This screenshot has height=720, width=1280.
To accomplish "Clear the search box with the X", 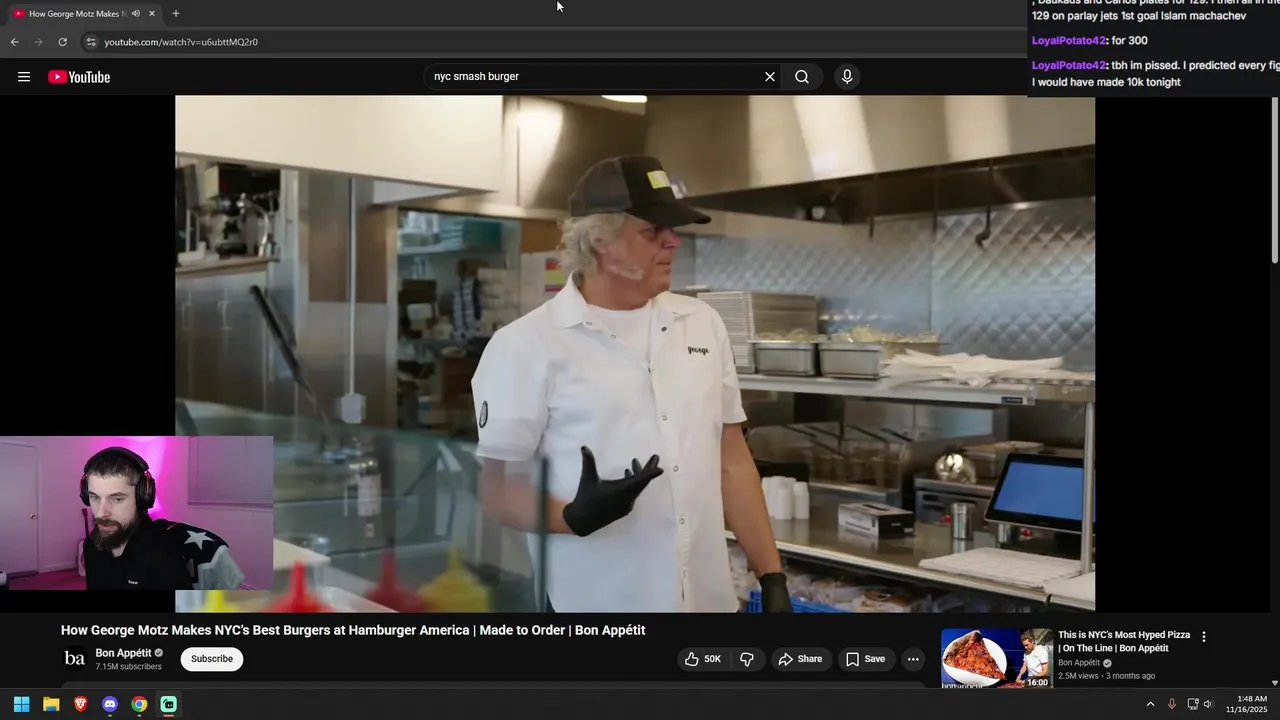I will tap(770, 77).
